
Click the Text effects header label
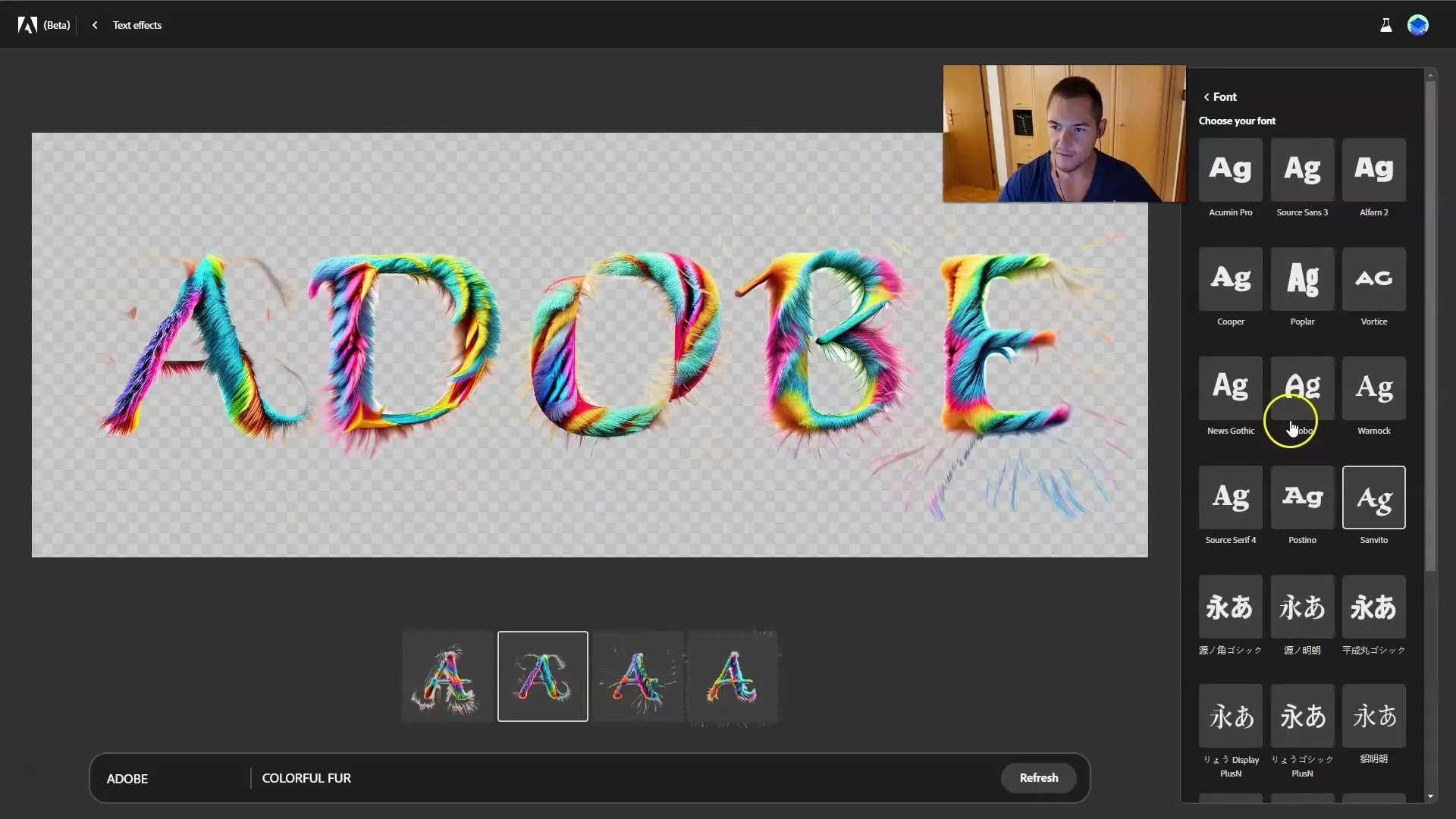pyautogui.click(x=137, y=25)
